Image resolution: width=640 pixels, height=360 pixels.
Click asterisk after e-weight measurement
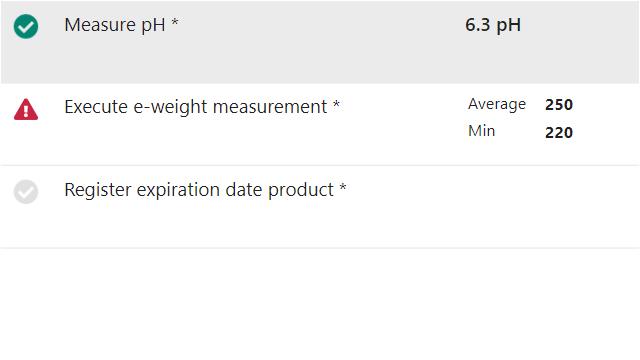pyautogui.click(x=336, y=104)
